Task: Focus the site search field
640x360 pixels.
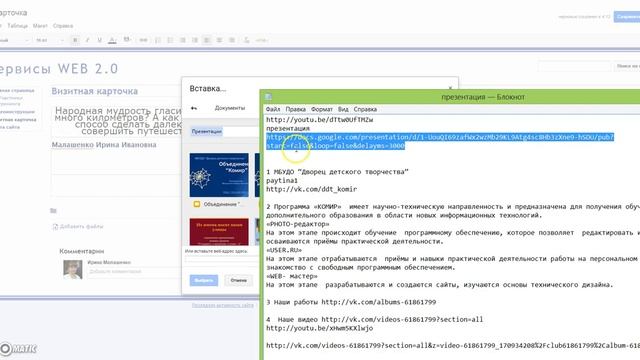Action: [x=574, y=66]
